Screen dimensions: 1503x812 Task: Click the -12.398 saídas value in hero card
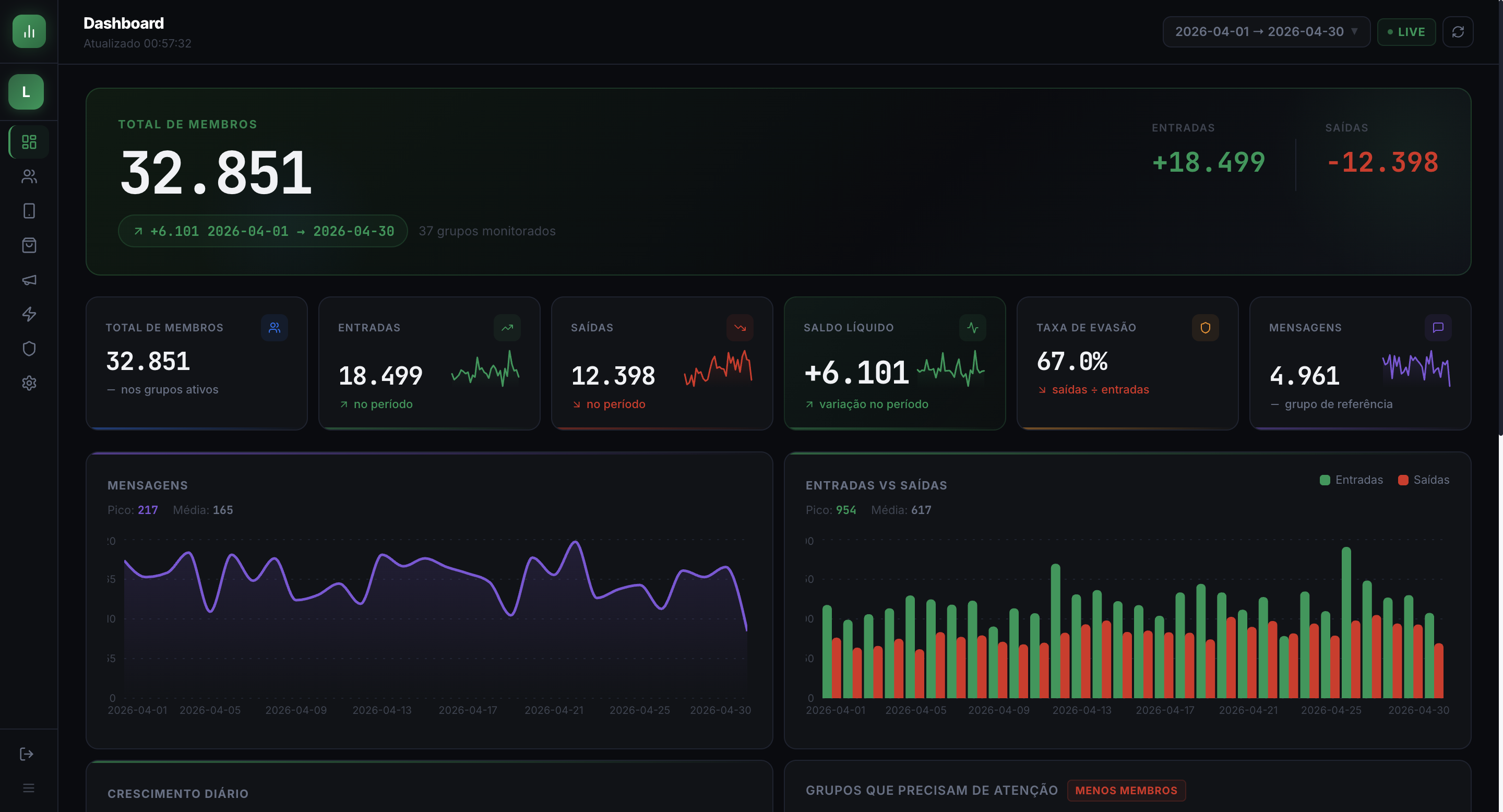1382,162
